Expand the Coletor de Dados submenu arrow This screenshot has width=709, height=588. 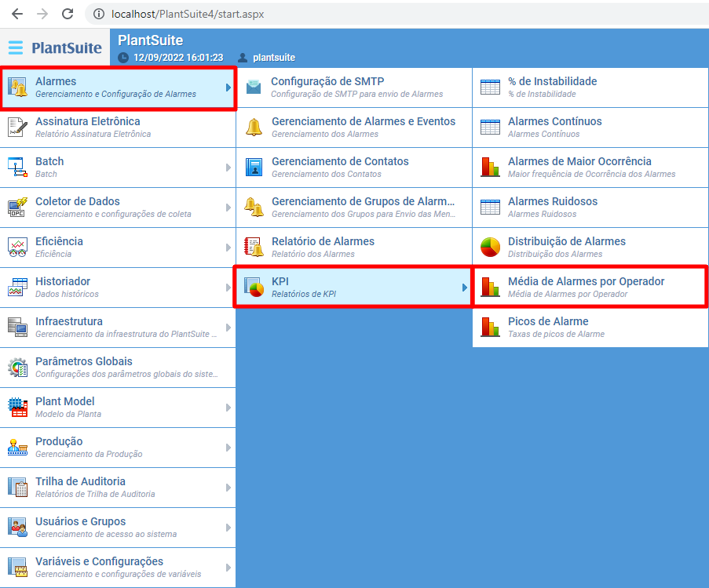coord(228,207)
